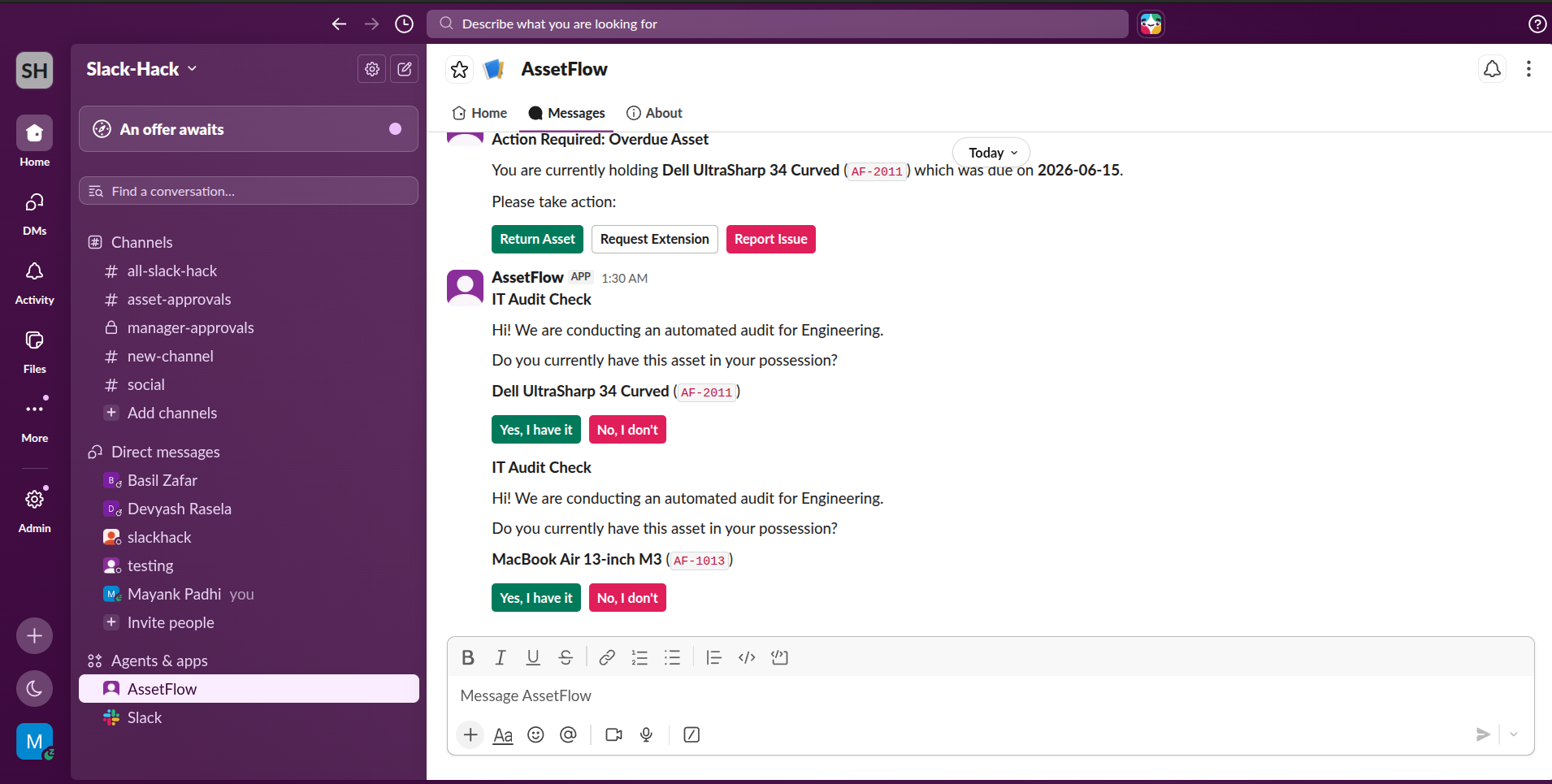The height and width of the screenshot is (784, 1552).
Task: Collapse the Agents & apps section
Action: click(x=159, y=661)
